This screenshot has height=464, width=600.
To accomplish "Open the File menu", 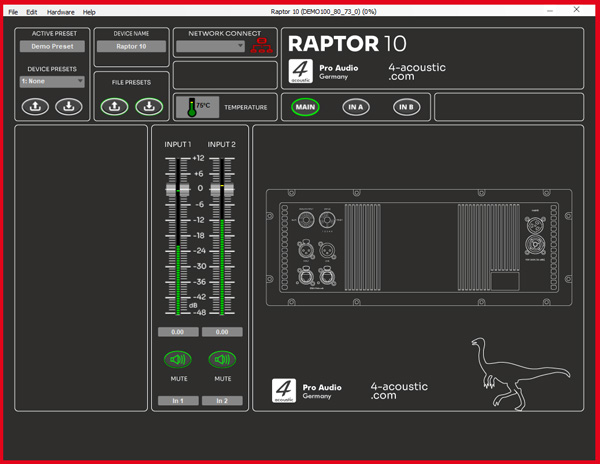I will [13, 12].
